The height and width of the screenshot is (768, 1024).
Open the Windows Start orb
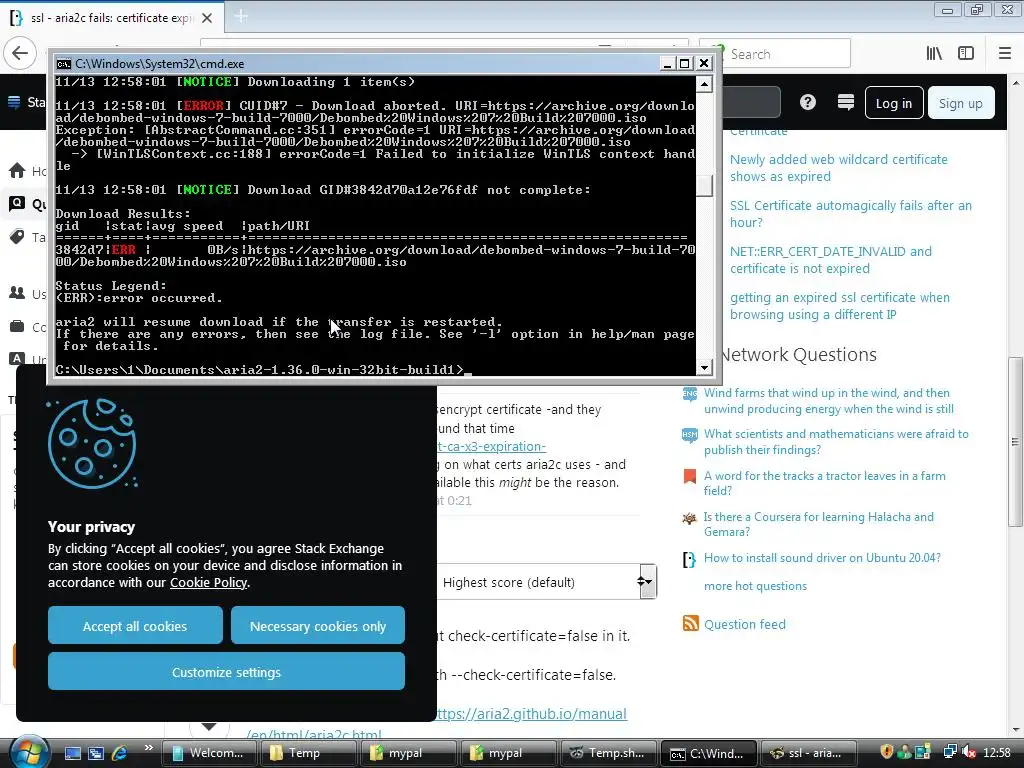point(29,751)
